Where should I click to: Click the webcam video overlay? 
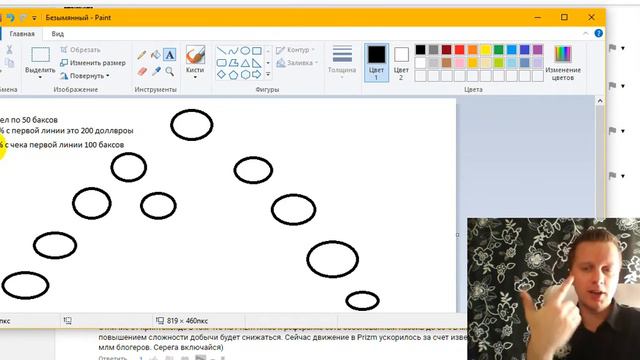(553, 289)
